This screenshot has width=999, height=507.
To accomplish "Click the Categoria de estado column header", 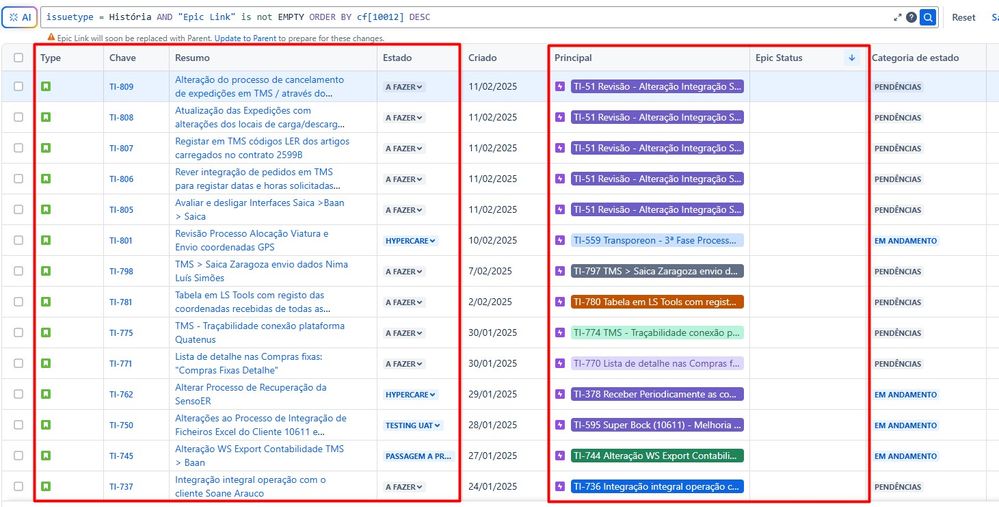I will [915, 57].
